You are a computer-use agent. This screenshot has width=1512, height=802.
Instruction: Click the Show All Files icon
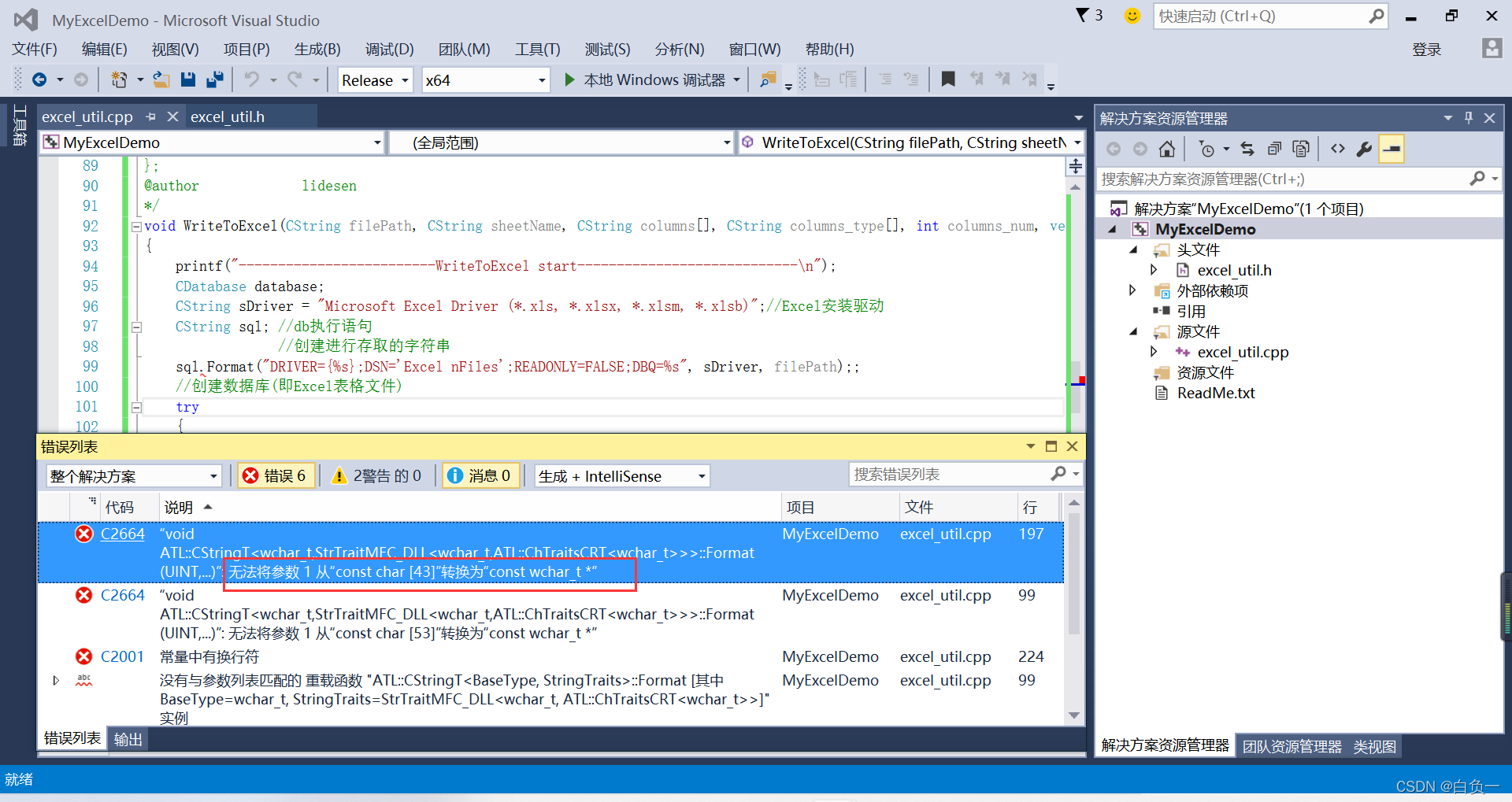(1301, 149)
